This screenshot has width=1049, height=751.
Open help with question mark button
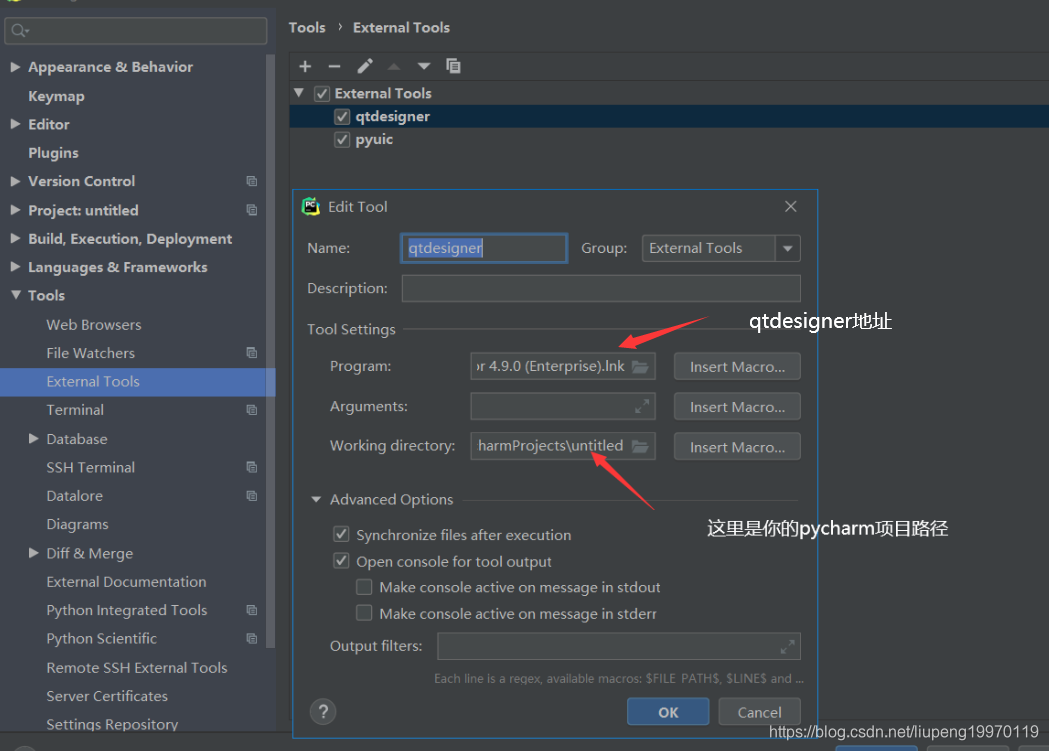323,712
